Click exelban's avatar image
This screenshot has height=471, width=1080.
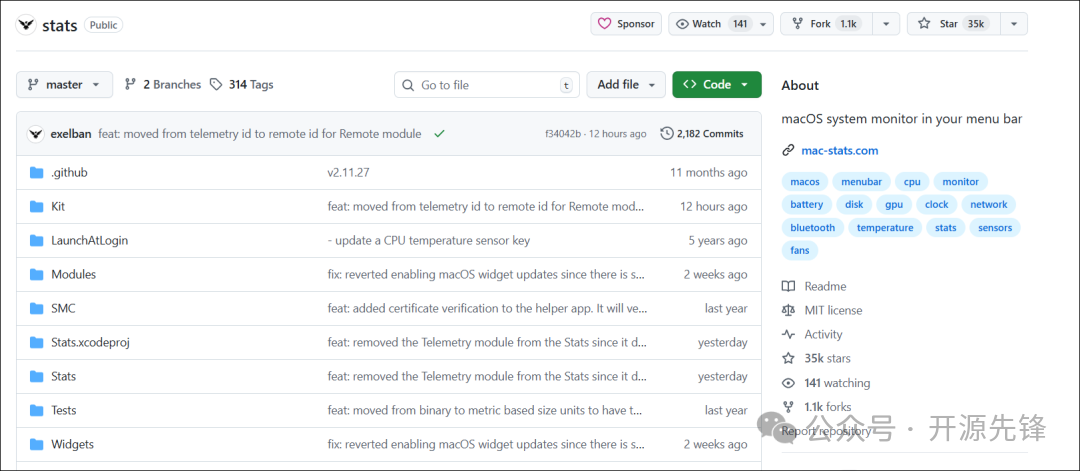(x=36, y=134)
